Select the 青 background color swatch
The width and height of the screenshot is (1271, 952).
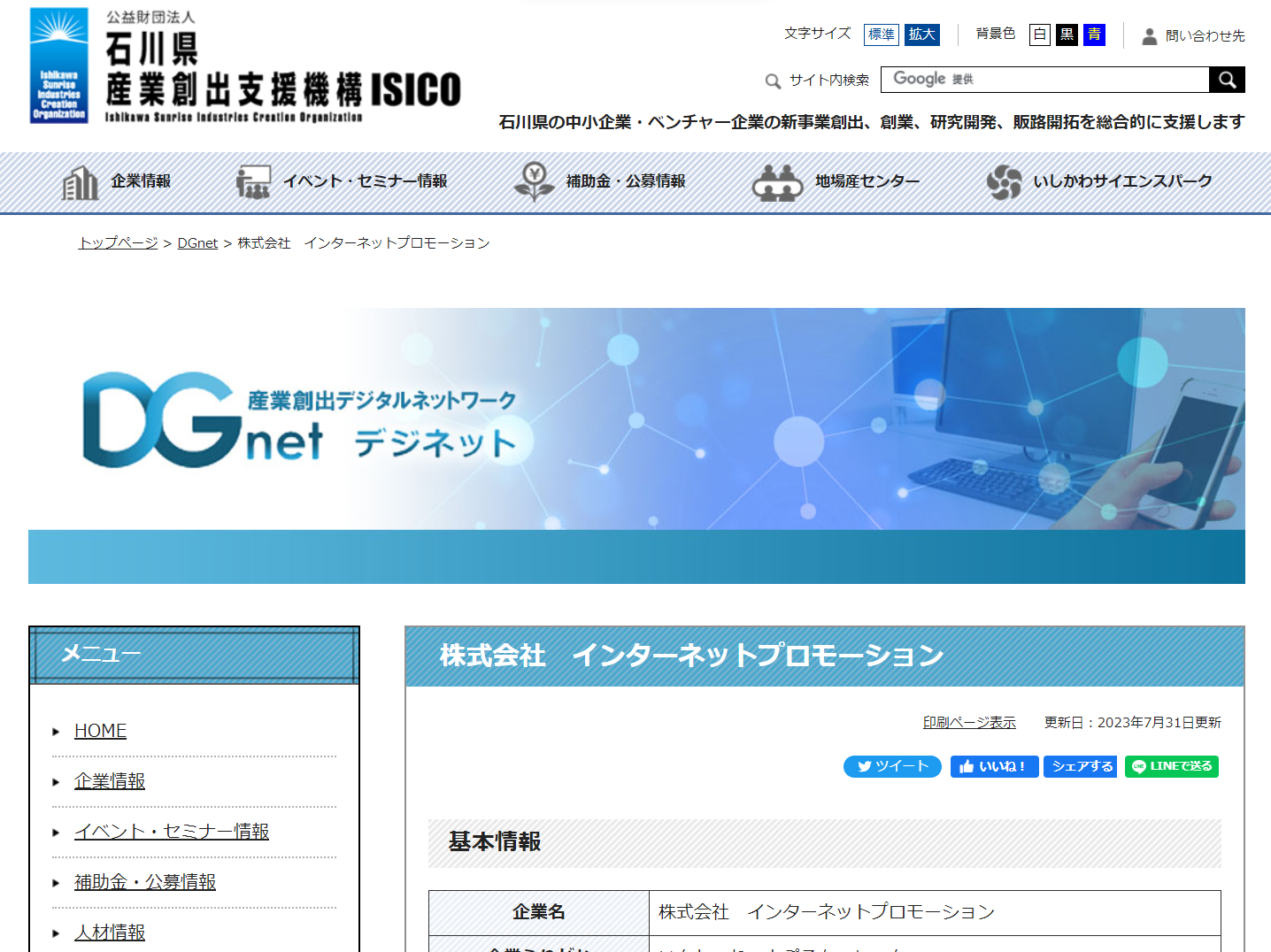(1094, 35)
